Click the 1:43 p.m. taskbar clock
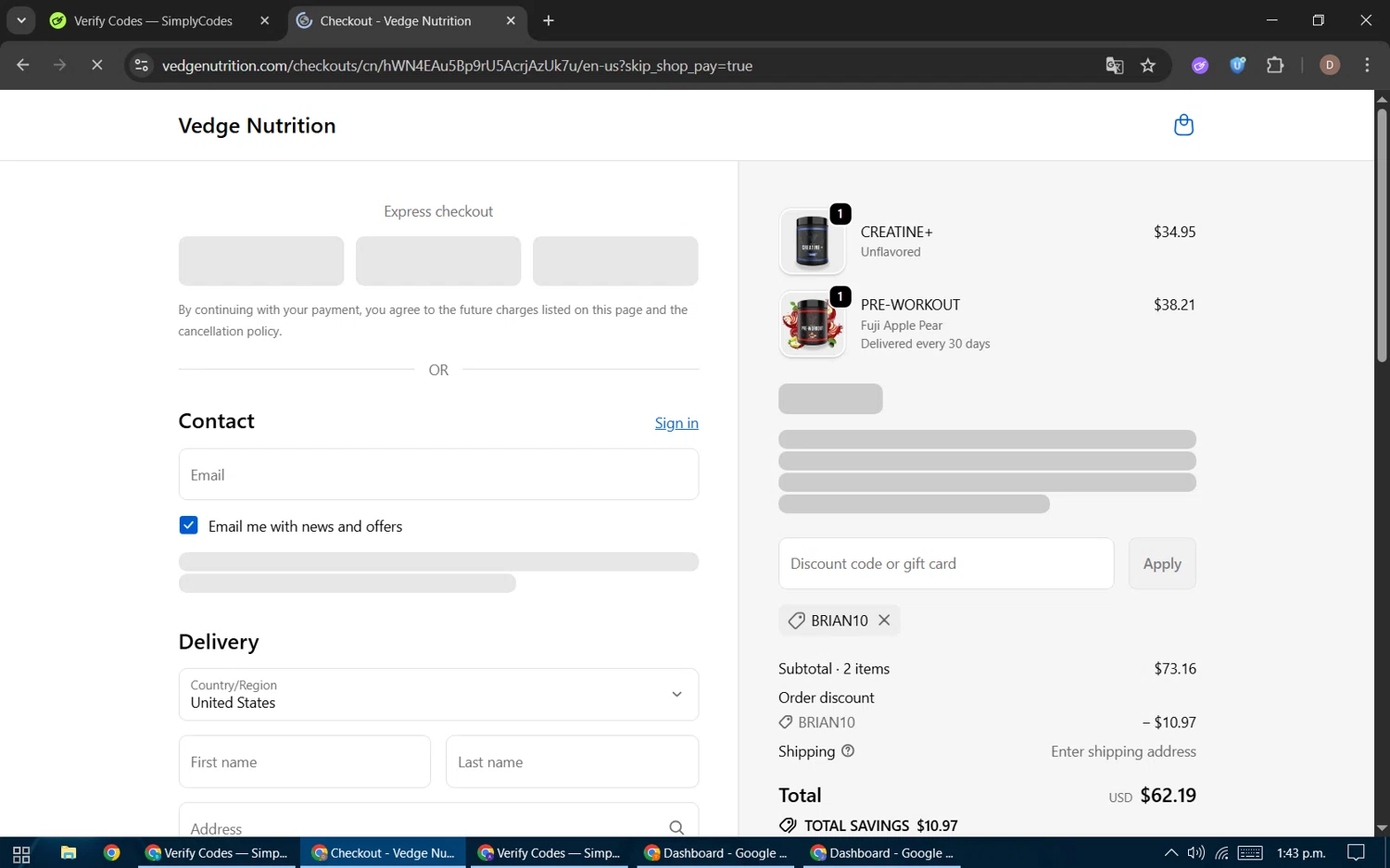Viewport: 1390px width, 868px height. pyautogui.click(x=1301, y=853)
